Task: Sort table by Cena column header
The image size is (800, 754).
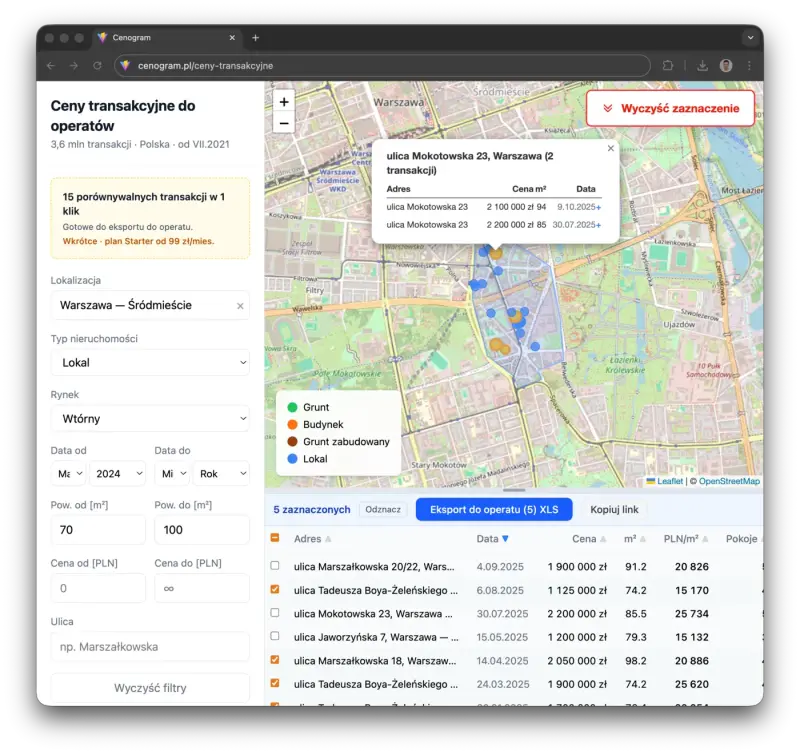Action: coord(584,539)
